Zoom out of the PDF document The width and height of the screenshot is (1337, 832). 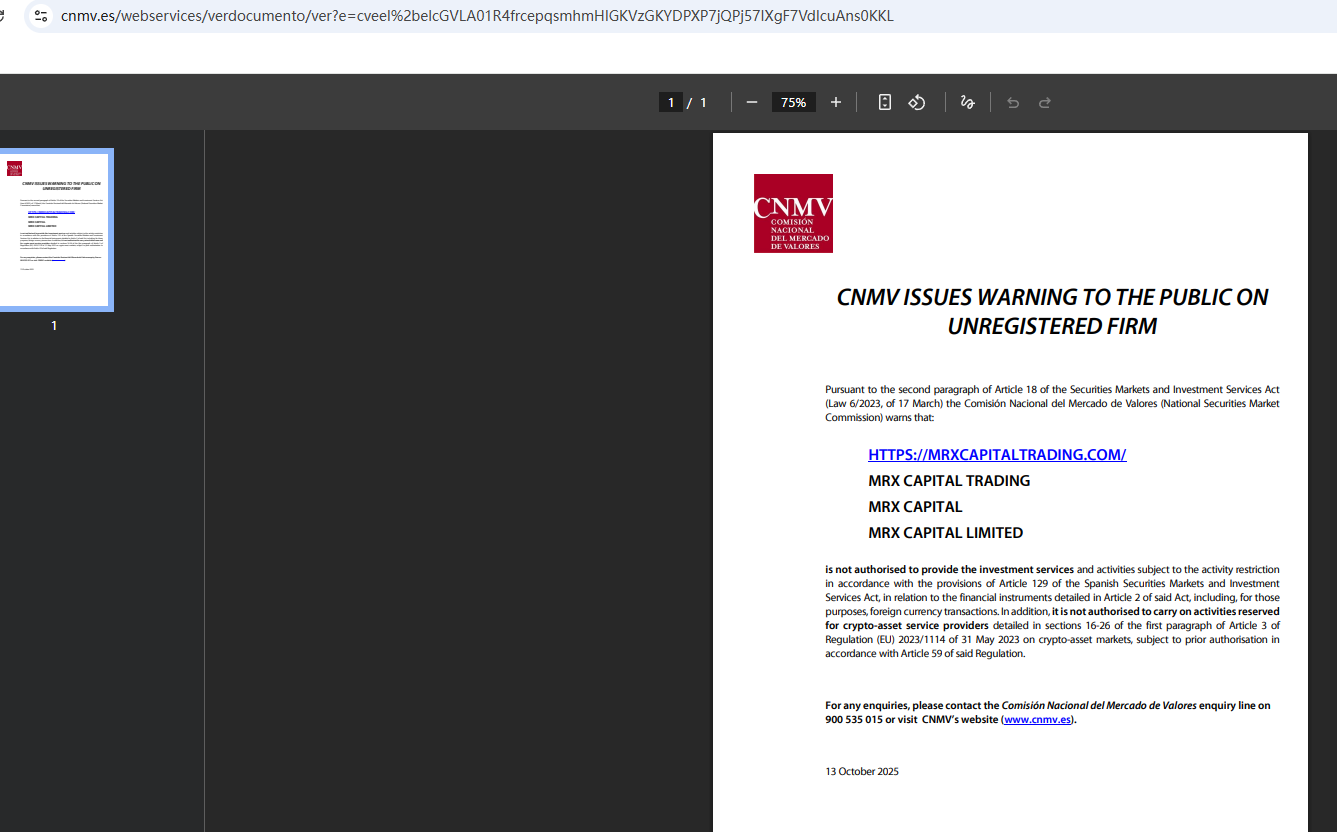[x=752, y=102]
